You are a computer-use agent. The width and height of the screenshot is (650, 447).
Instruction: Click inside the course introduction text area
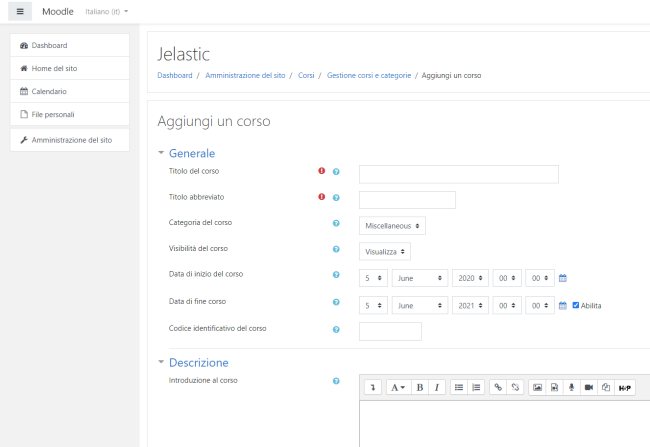pyautogui.click(x=504, y=424)
